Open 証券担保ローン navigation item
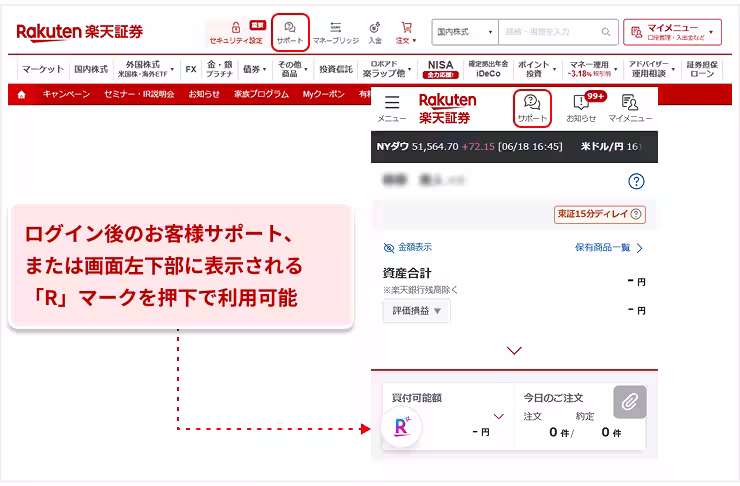Screen dimensions: 740x486 coord(702,69)
